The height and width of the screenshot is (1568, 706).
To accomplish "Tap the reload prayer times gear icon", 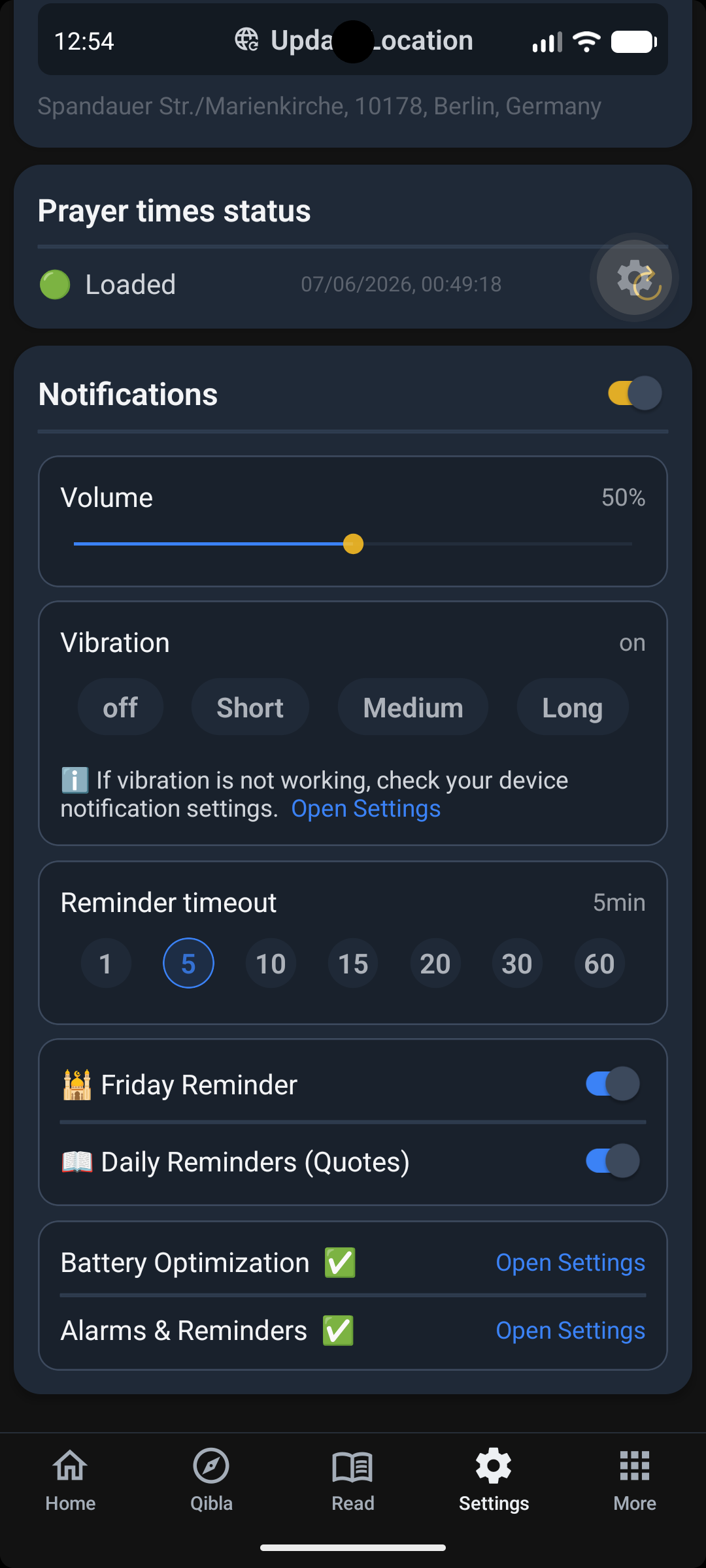I will (x=634, y=278).
